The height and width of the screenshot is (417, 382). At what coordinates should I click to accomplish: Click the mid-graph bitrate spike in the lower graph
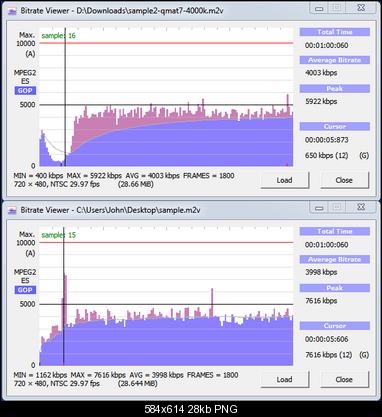click(x=212, y=302)
